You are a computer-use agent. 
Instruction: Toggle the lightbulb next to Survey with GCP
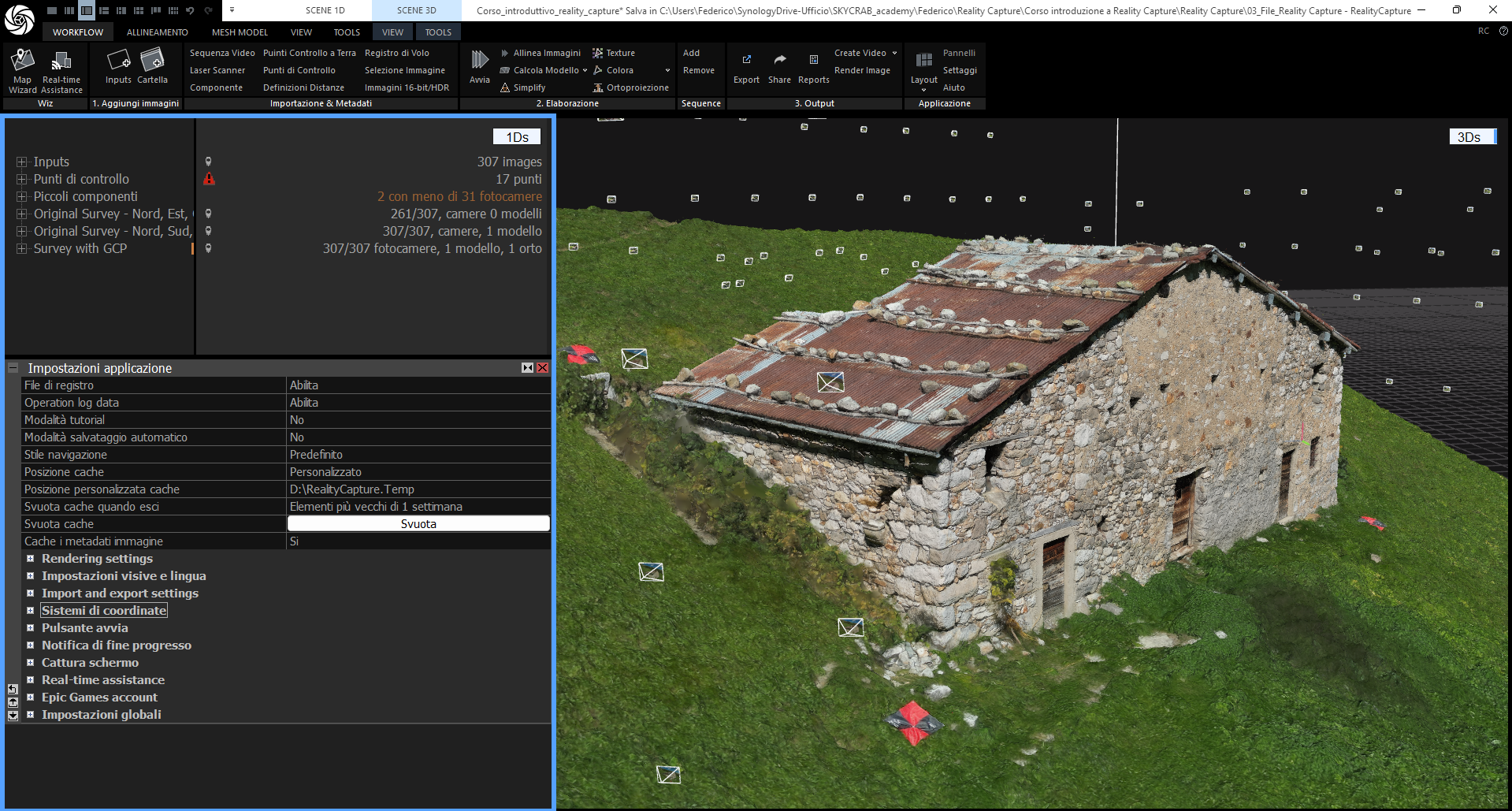(x=208, y=248)
